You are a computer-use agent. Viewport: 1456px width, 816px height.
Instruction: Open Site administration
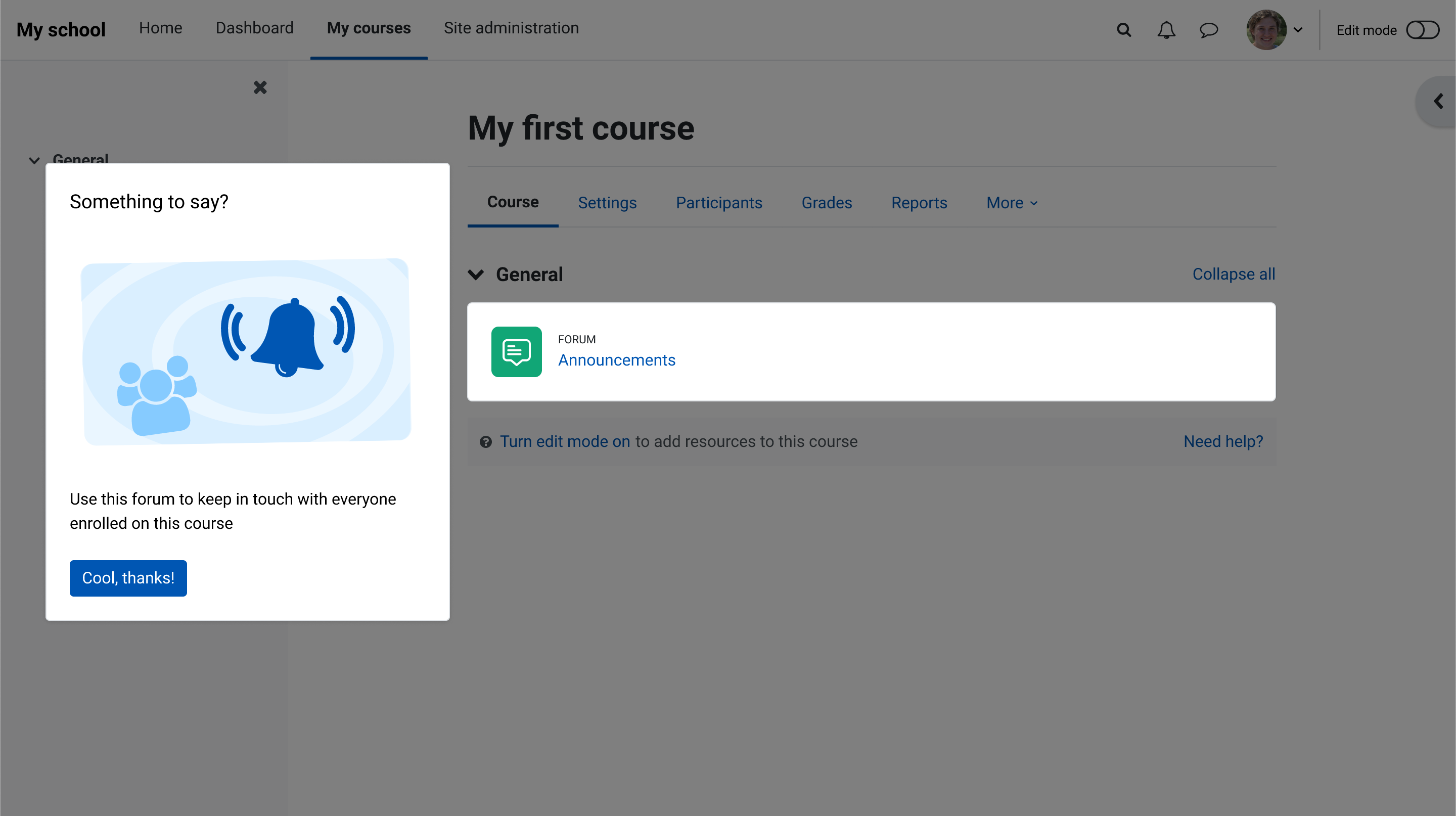coord(511,28)
